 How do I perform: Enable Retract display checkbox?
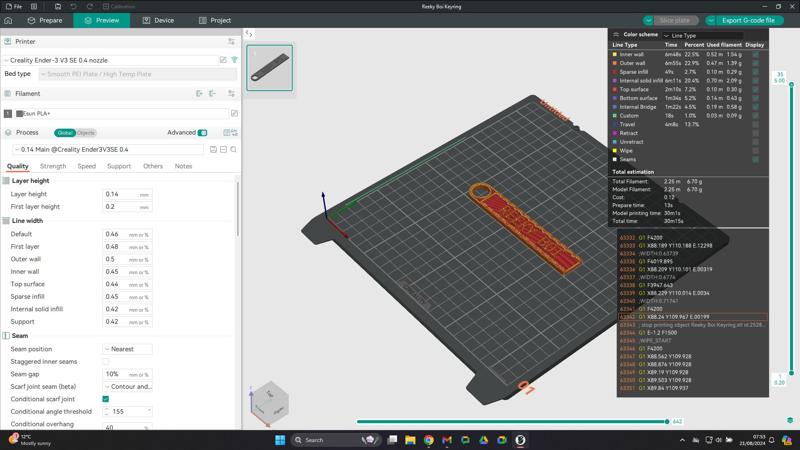click(755, 133)
